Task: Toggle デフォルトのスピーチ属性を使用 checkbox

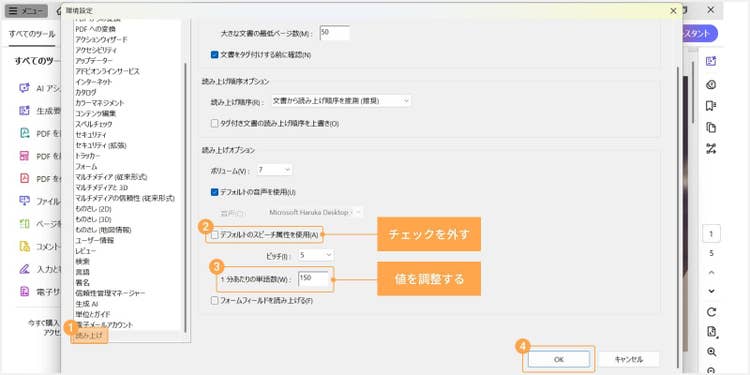Action: click(214, 235)
